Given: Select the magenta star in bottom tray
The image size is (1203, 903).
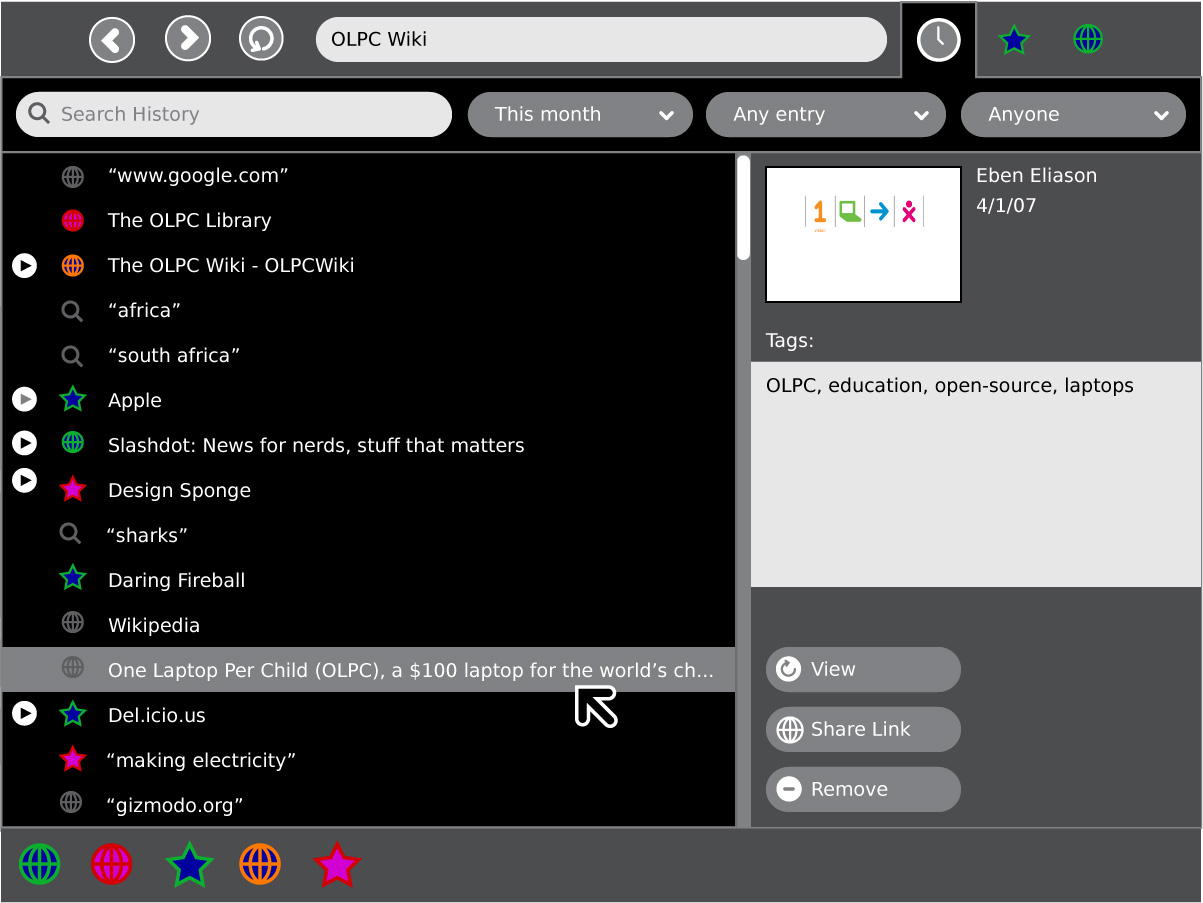Looking at the screenshot, I should (336, 864).
